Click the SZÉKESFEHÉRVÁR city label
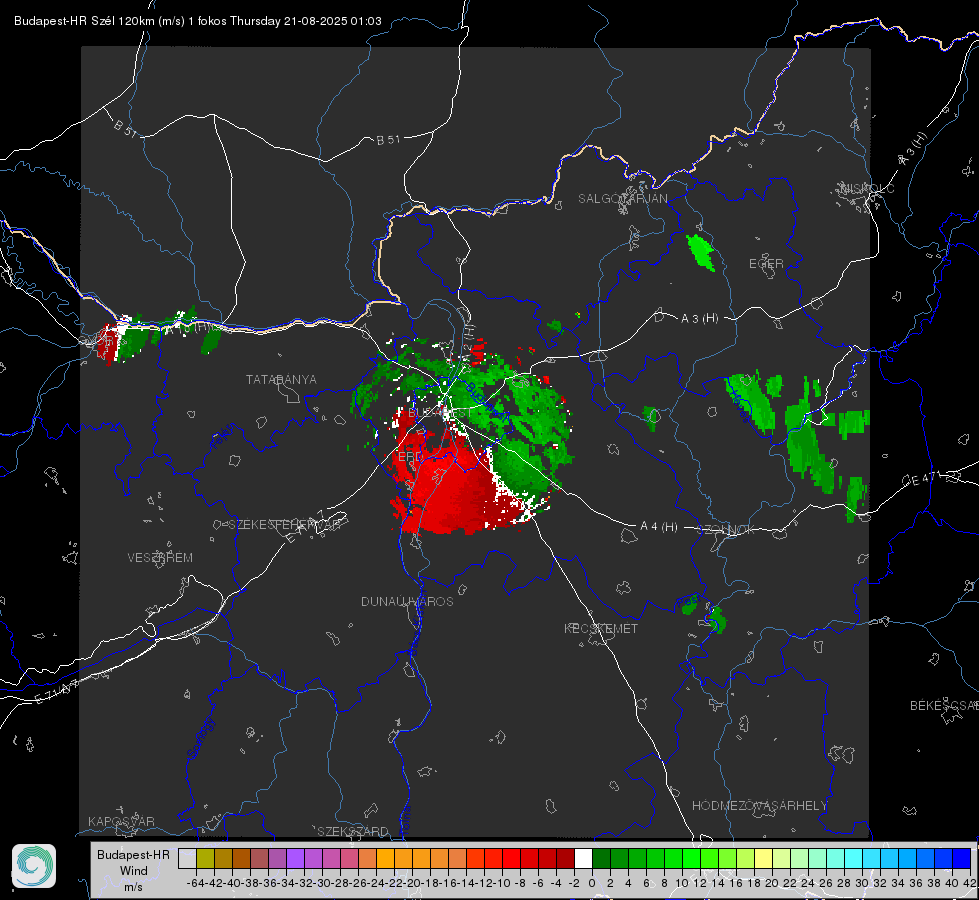The height and width of the screenshot is (900, 979). pos(284,524)
